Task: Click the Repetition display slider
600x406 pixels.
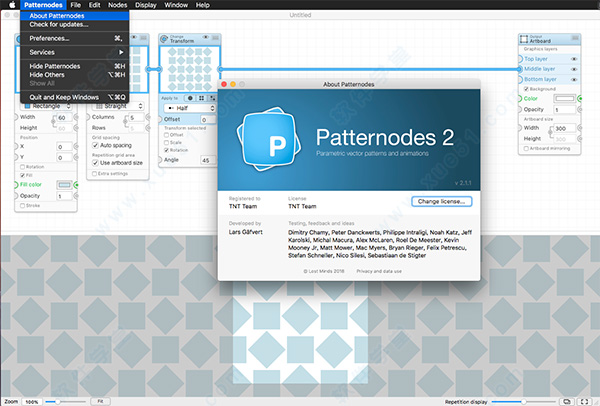Action: coord(524,402)
